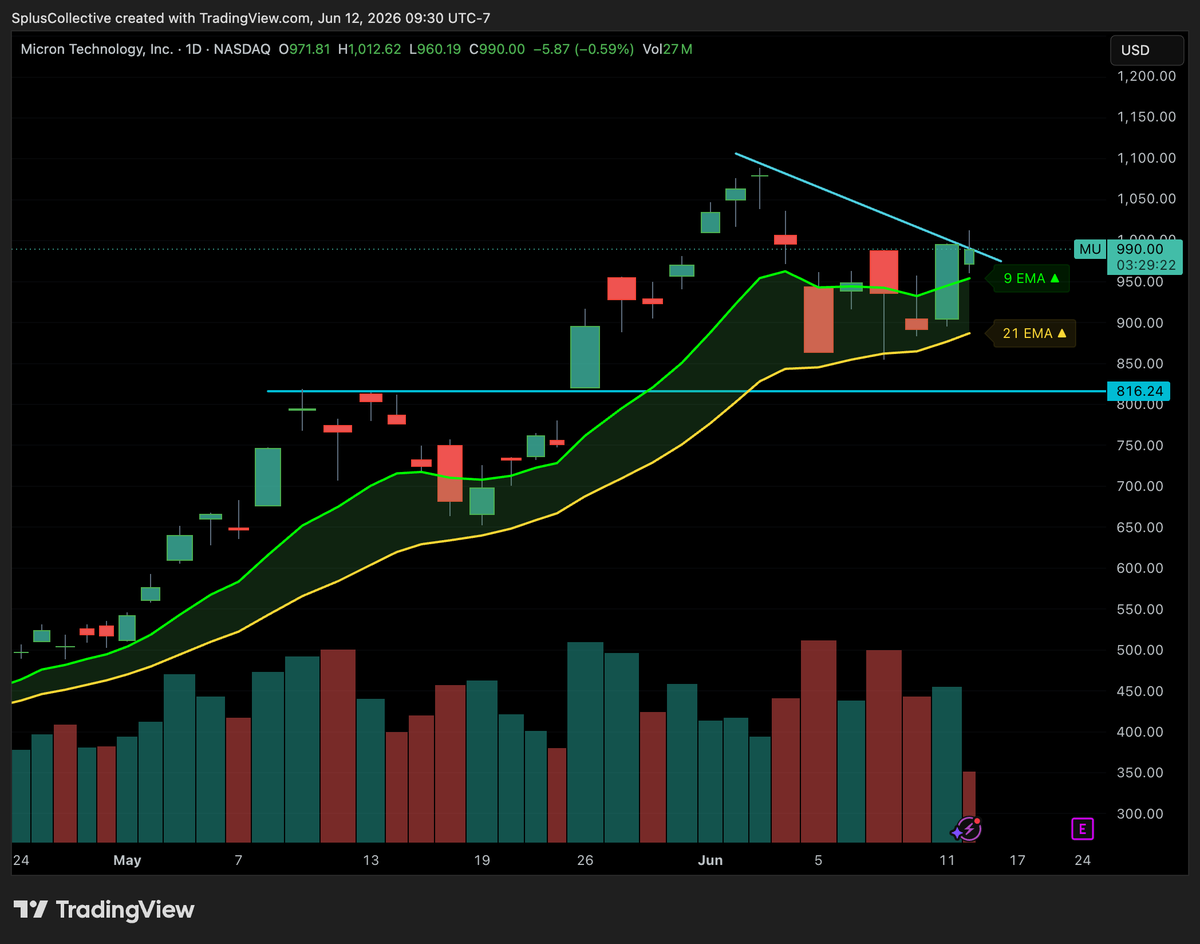Open the earnings 'E' marker icon

(1082, 829)
